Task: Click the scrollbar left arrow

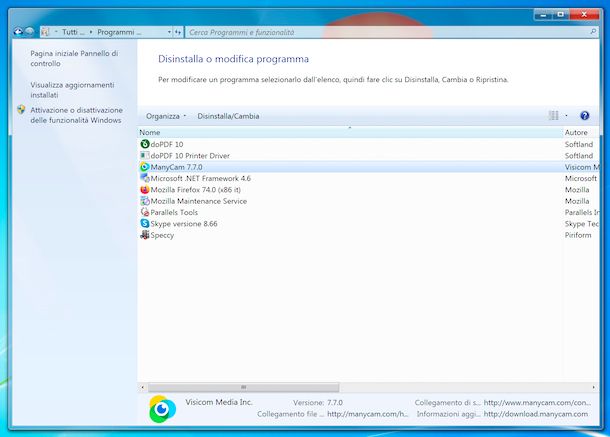Action: click(x=142, y=387)
